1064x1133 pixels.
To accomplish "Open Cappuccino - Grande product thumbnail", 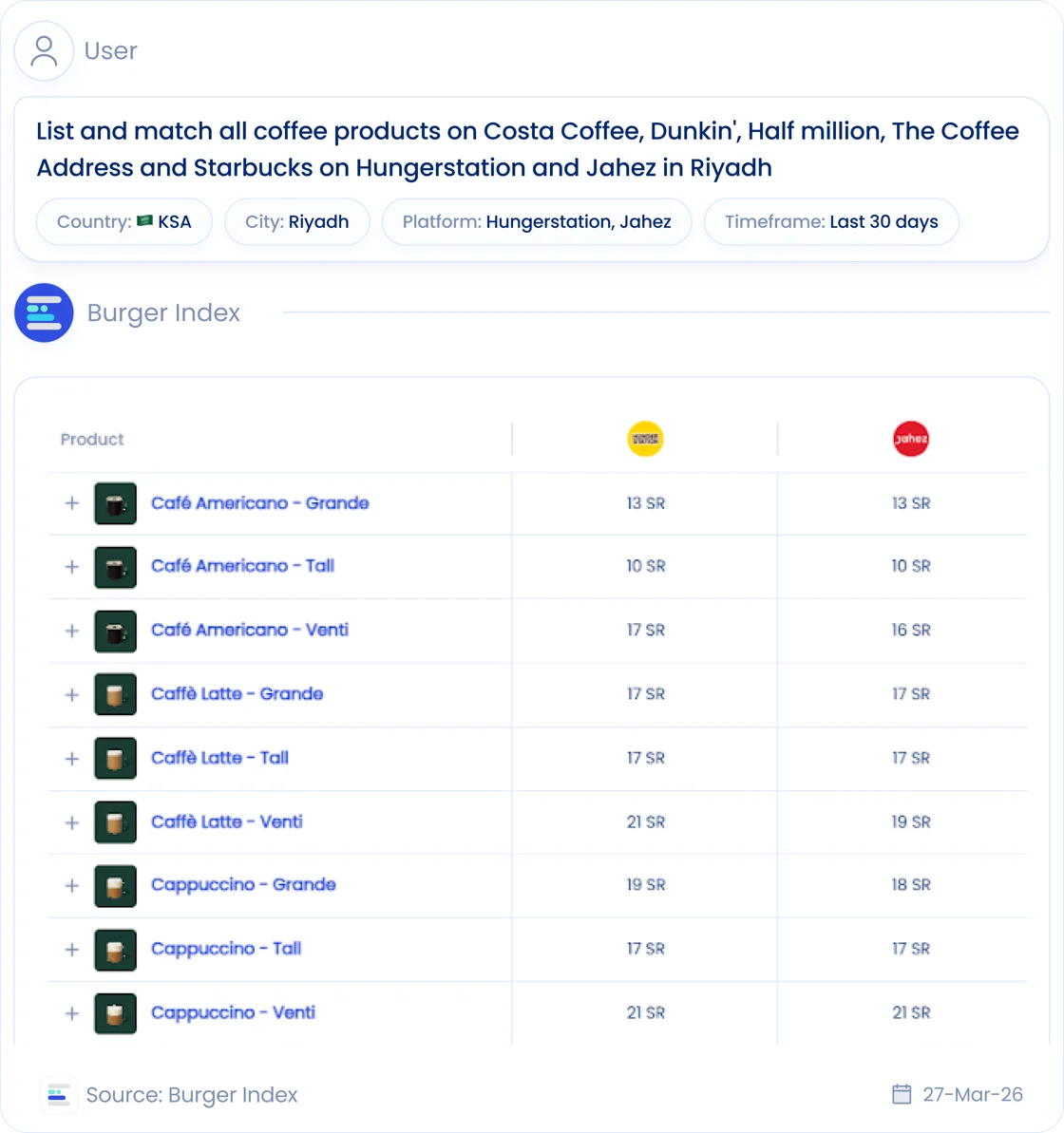I will pyautogui.click(x=116, y=886).
